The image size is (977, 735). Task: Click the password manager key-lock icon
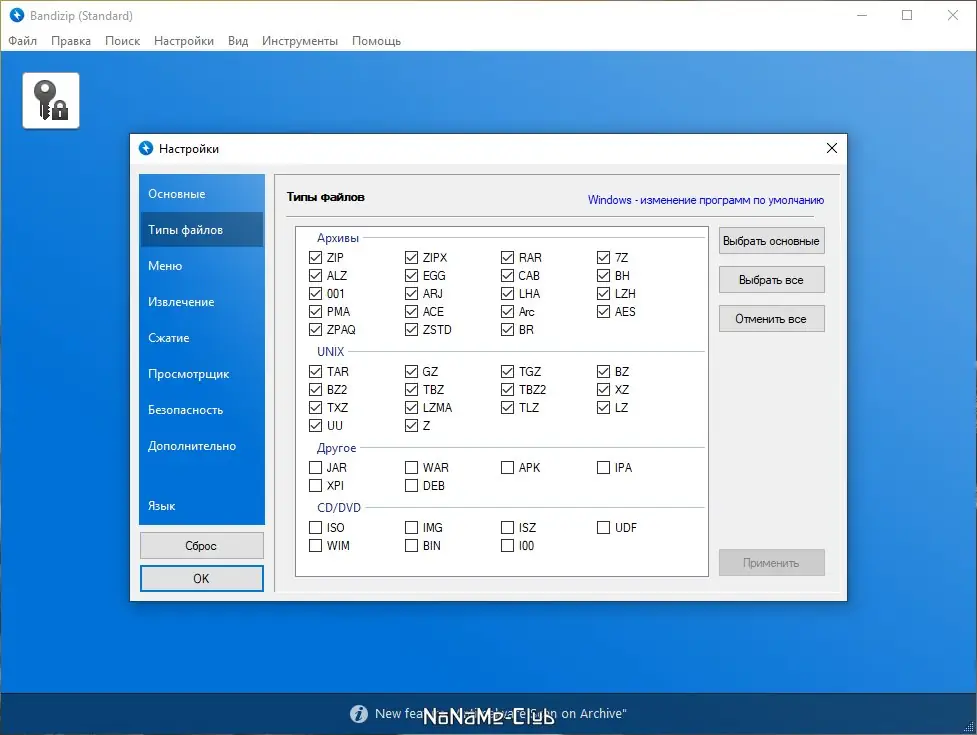coord(51,100)
